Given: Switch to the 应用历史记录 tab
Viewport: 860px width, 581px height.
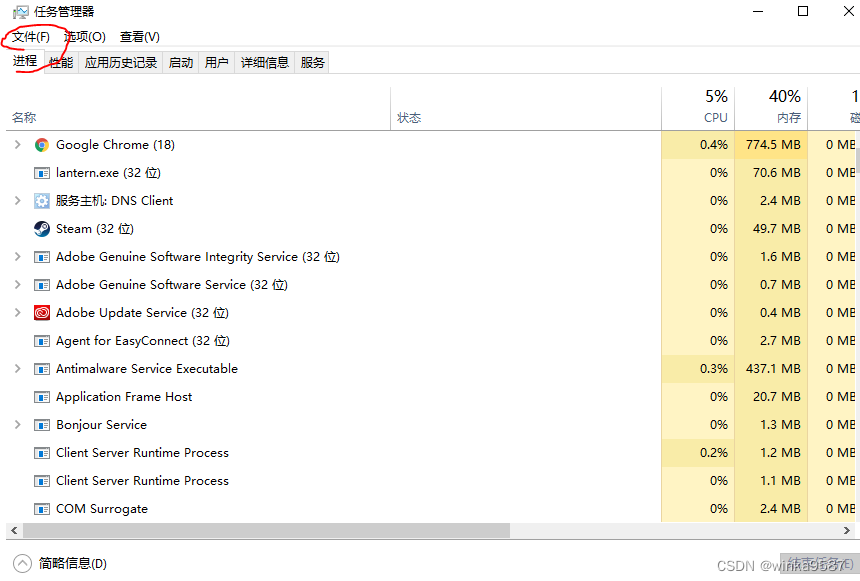Looking at the screenshot, I should click(x=121, y=63).
